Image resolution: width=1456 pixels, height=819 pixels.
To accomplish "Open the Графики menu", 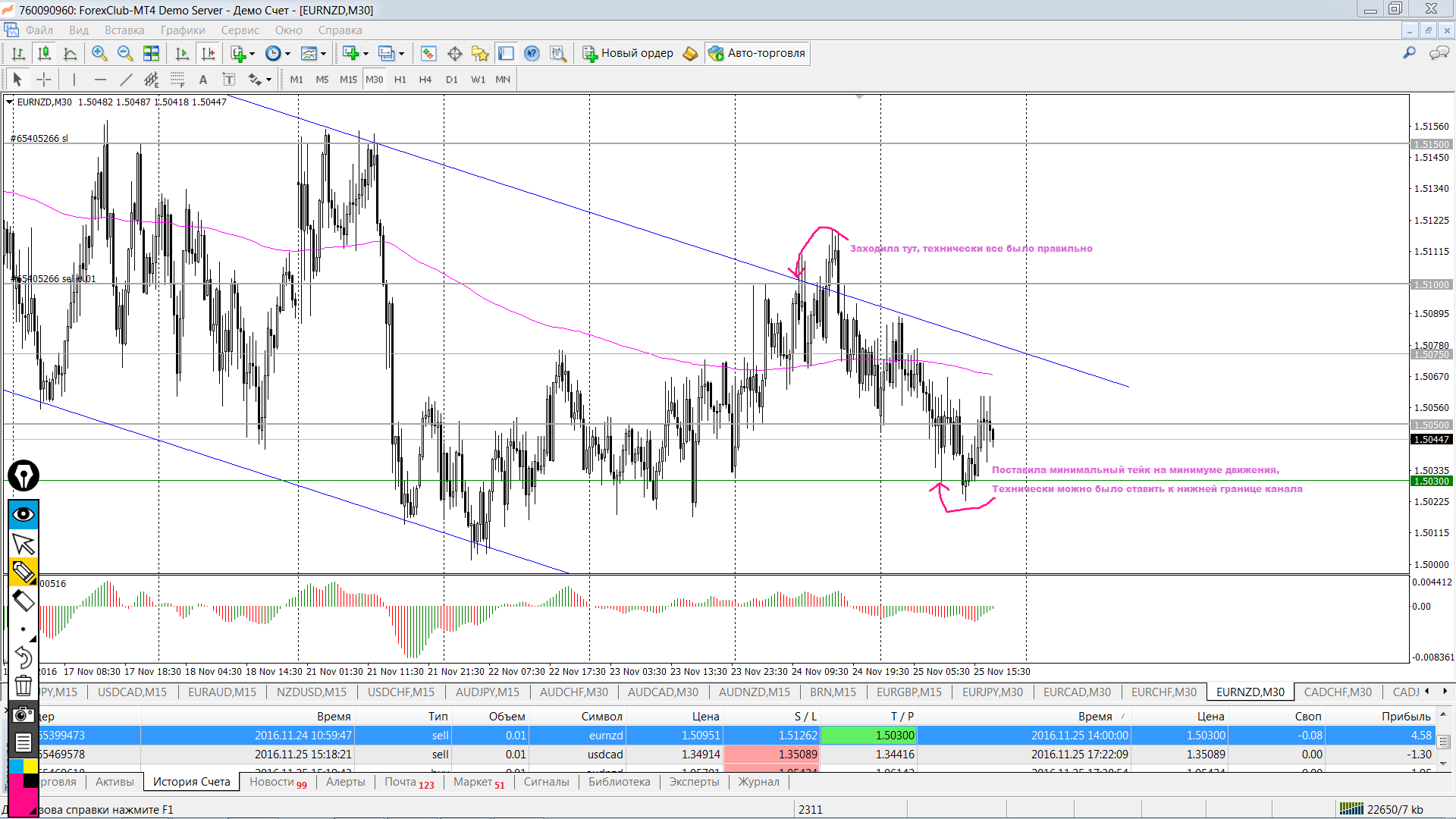I will 183,30.
